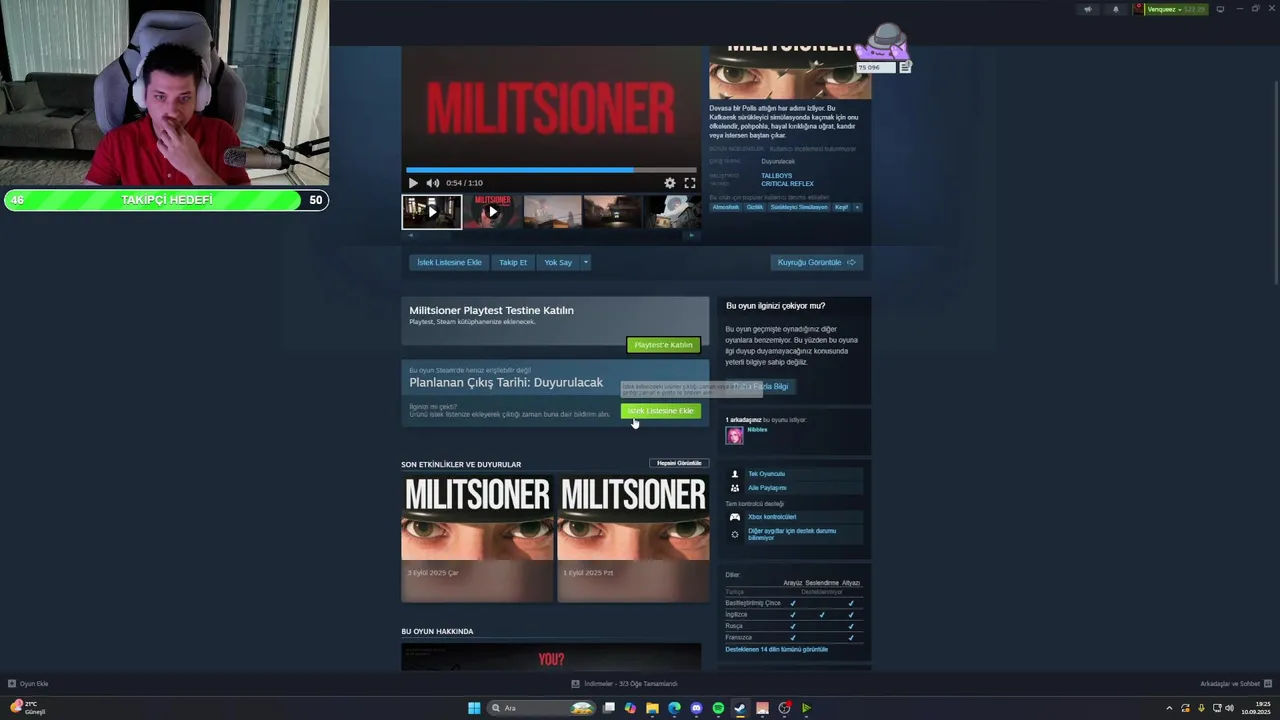Select the Sürükleyici Simülasyon tag
The width and height of the screenshot is (1280, 720).
(799, 207)
